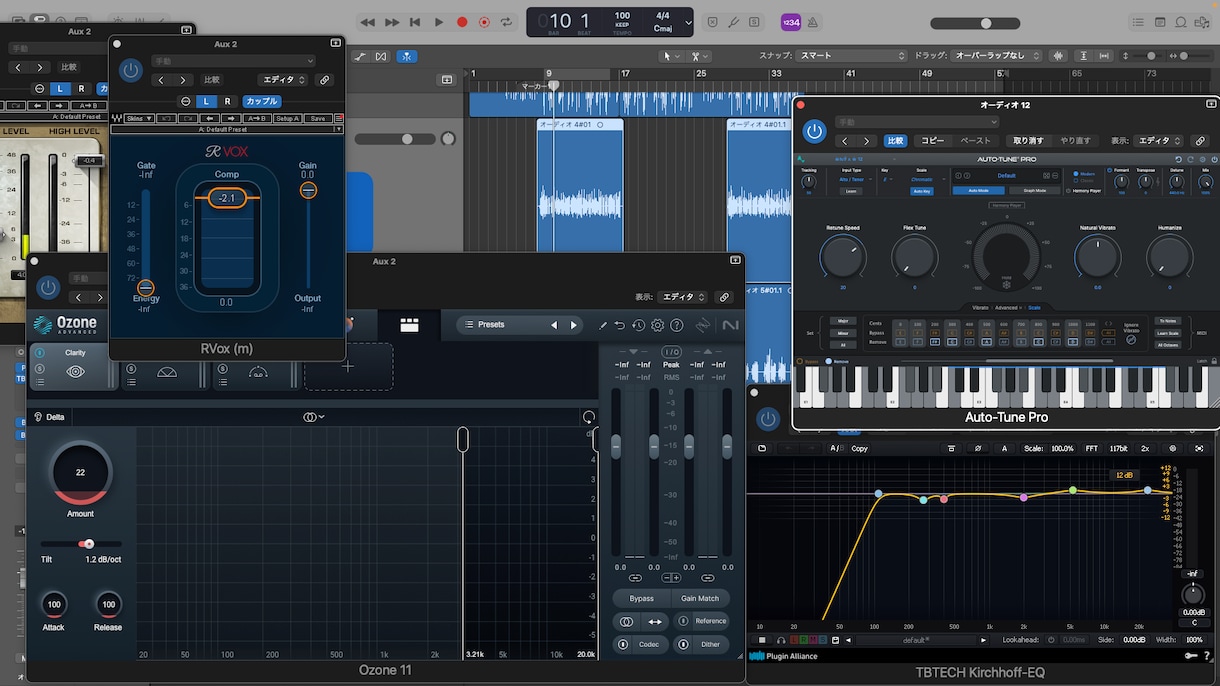Click Kirchhoff-EQ FFT button
1220x686 pixels.
coord(1091,448)
